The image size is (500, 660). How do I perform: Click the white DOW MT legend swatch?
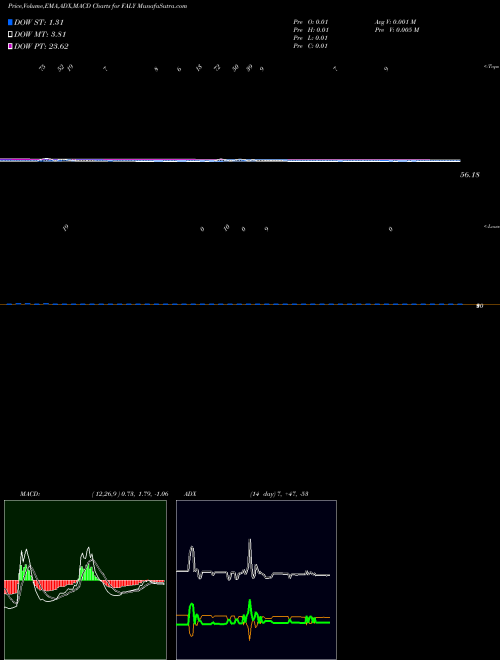(10, 34)
